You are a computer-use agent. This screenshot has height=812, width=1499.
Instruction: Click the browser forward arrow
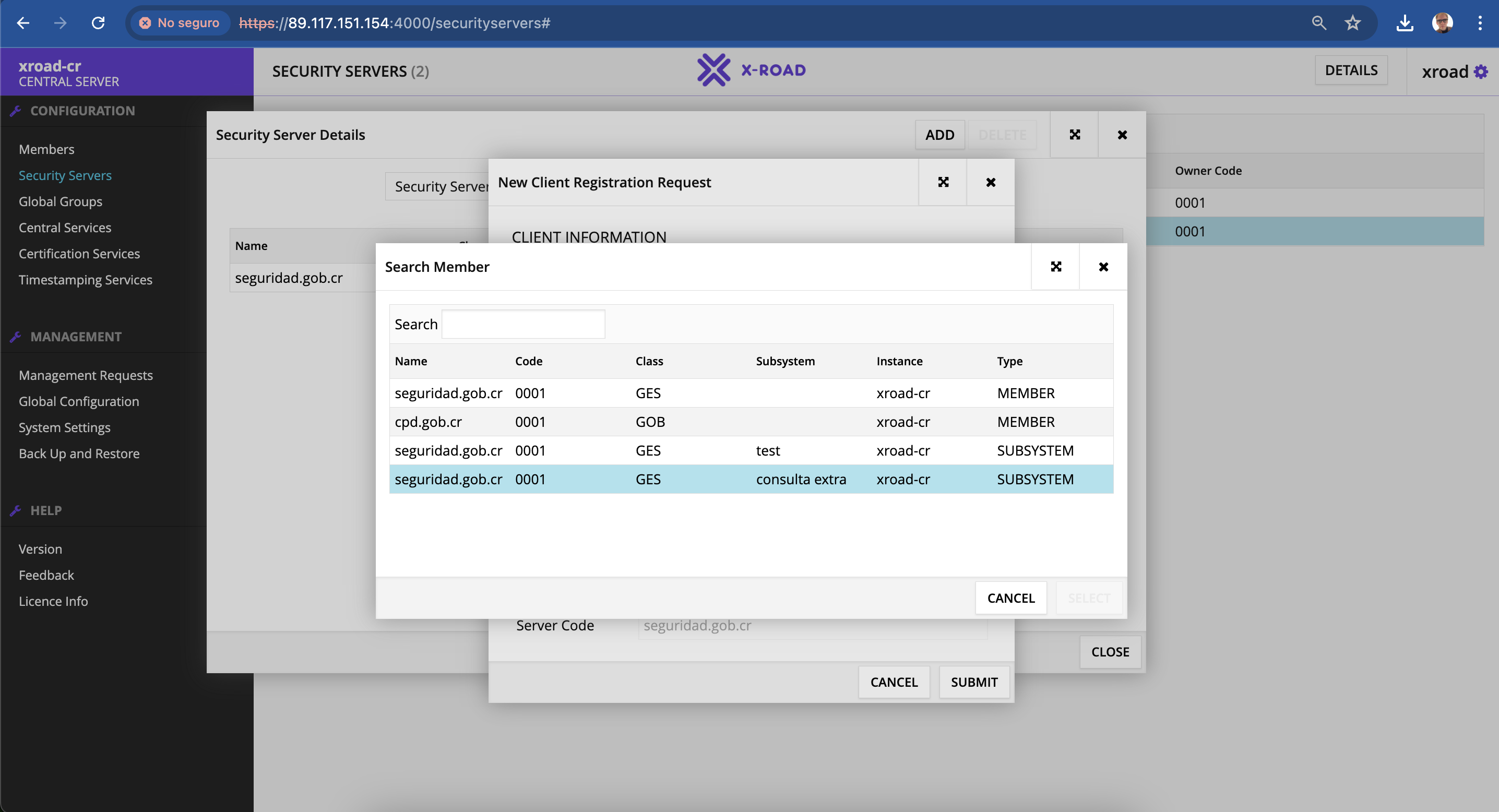[60, 22]
